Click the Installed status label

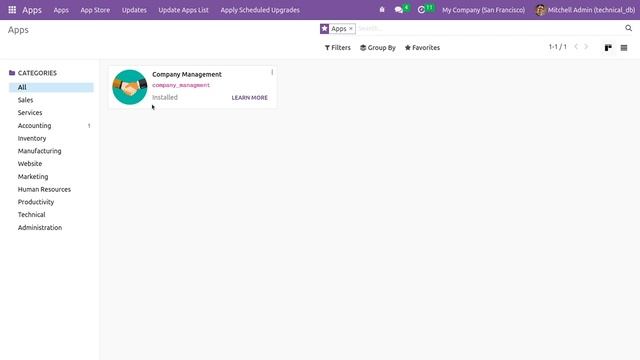point(165,98)
